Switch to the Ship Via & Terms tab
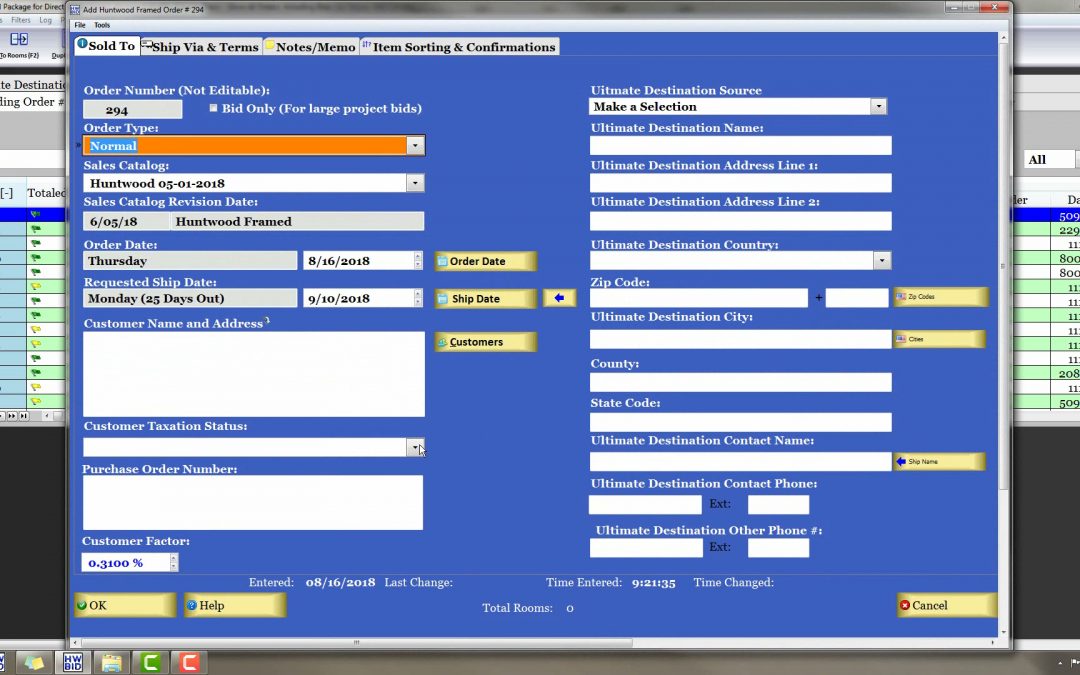1080x675 pixels. 201,47
